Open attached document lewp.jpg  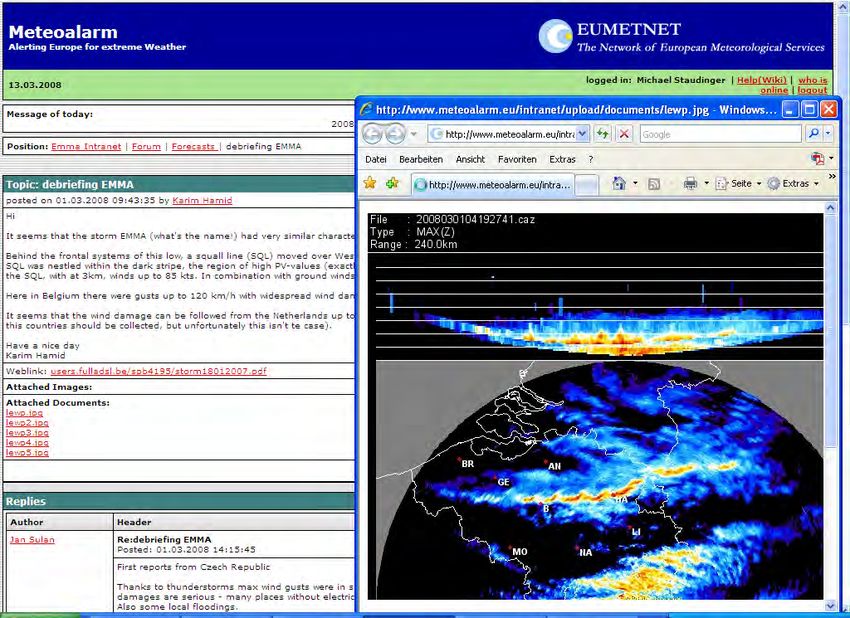click(x=24, y=413)
